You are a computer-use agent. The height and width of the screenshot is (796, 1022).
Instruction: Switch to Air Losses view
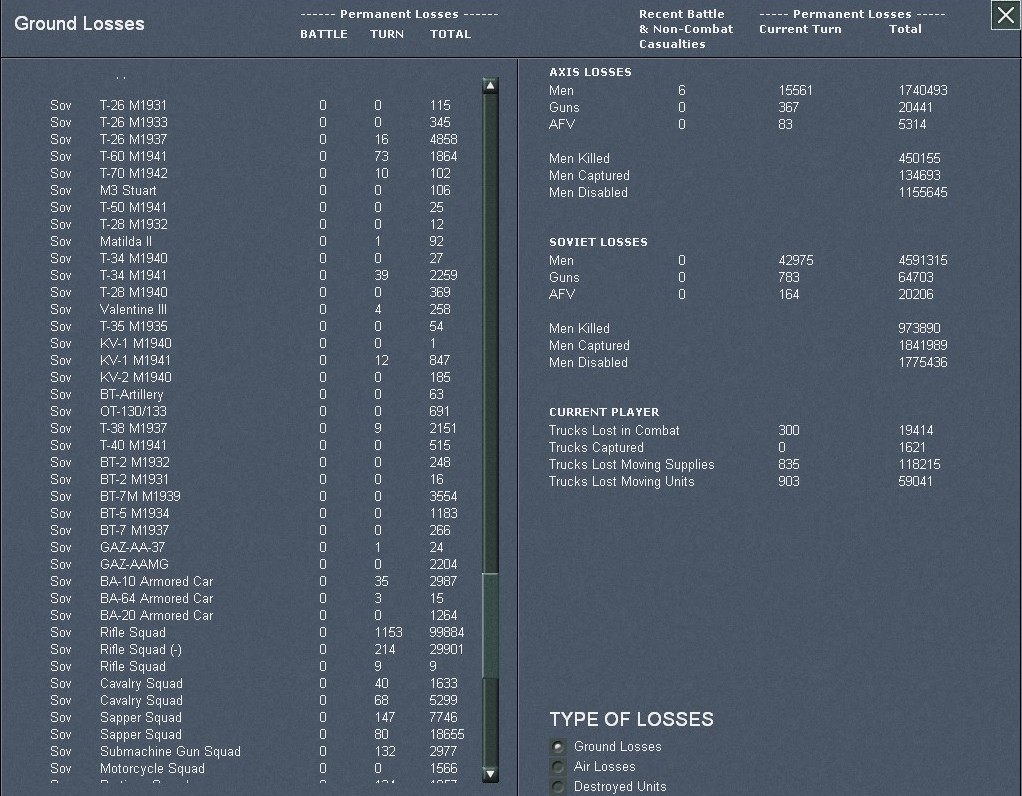(558, 767)
